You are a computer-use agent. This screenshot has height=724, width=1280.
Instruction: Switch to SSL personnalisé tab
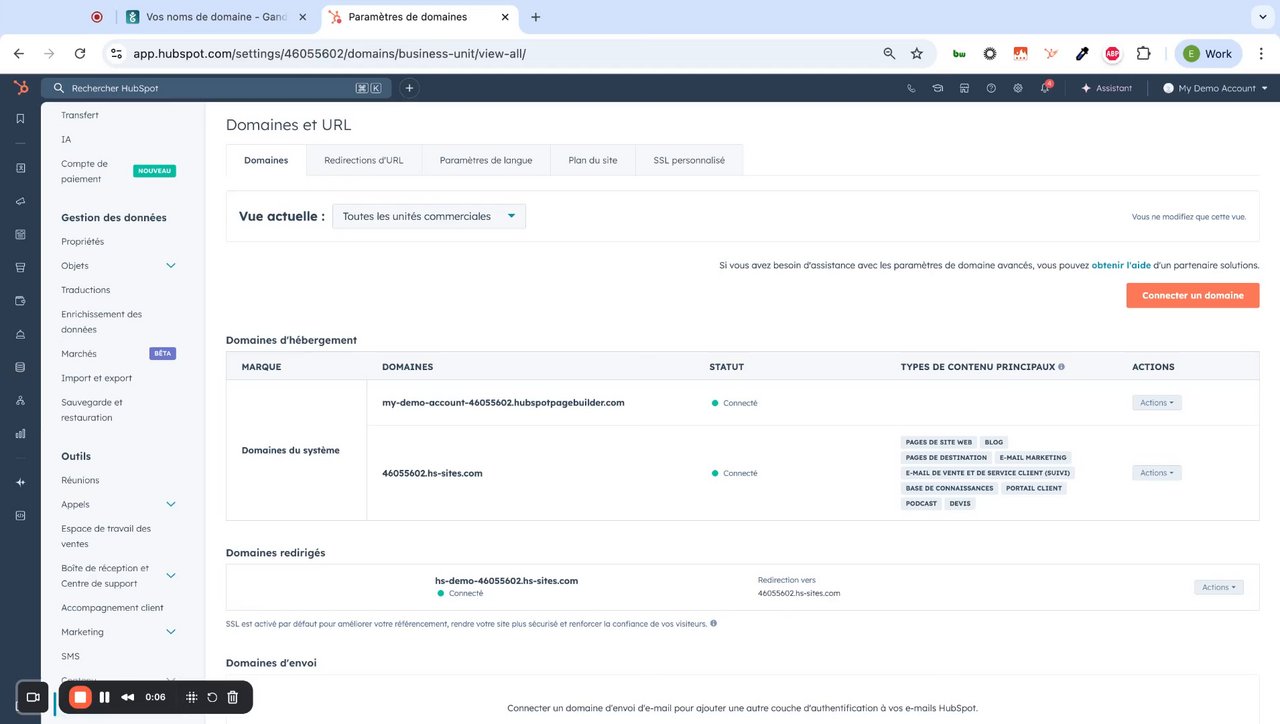click(689, 160)
